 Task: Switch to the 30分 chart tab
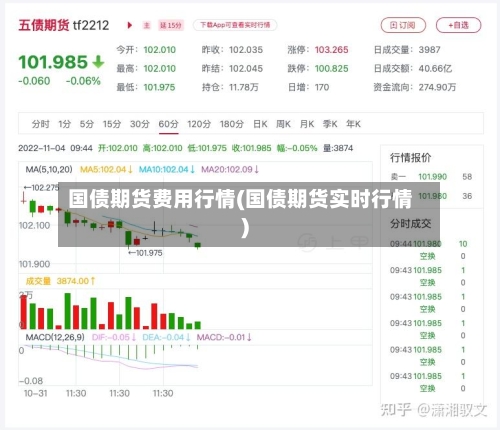[140, 124]
